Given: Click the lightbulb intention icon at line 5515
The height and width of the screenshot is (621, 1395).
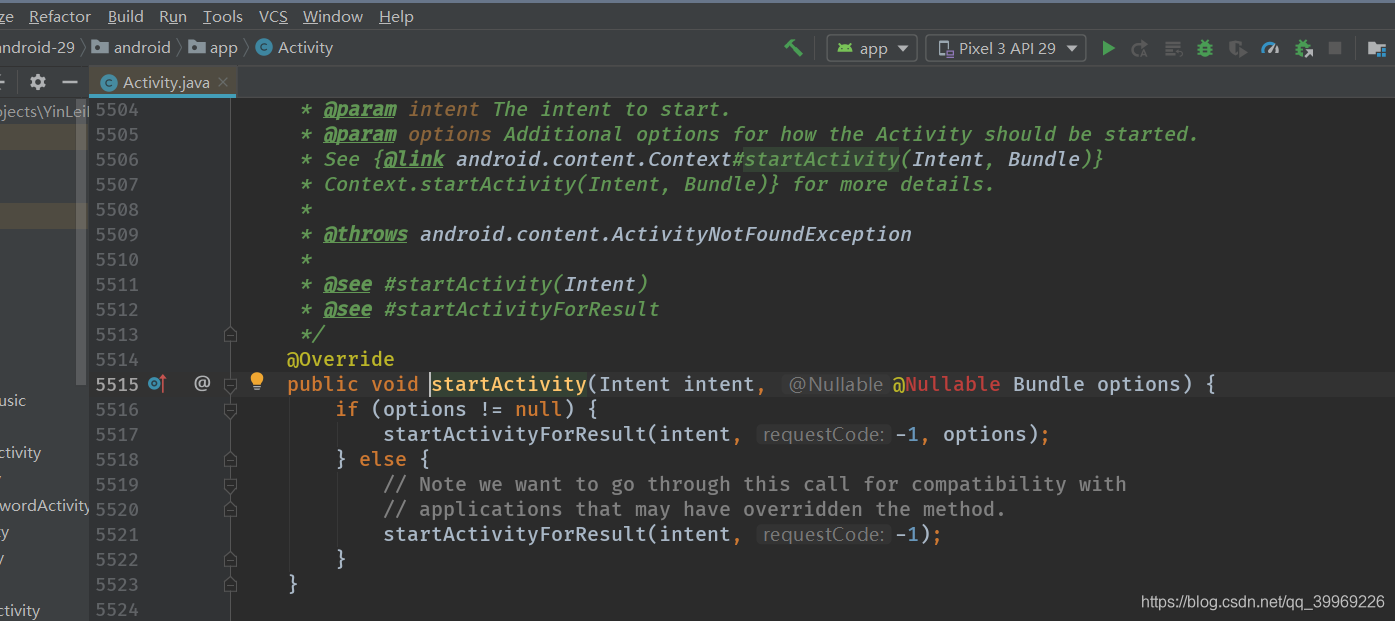Looking at the screenshot, I should coord(256,381).
